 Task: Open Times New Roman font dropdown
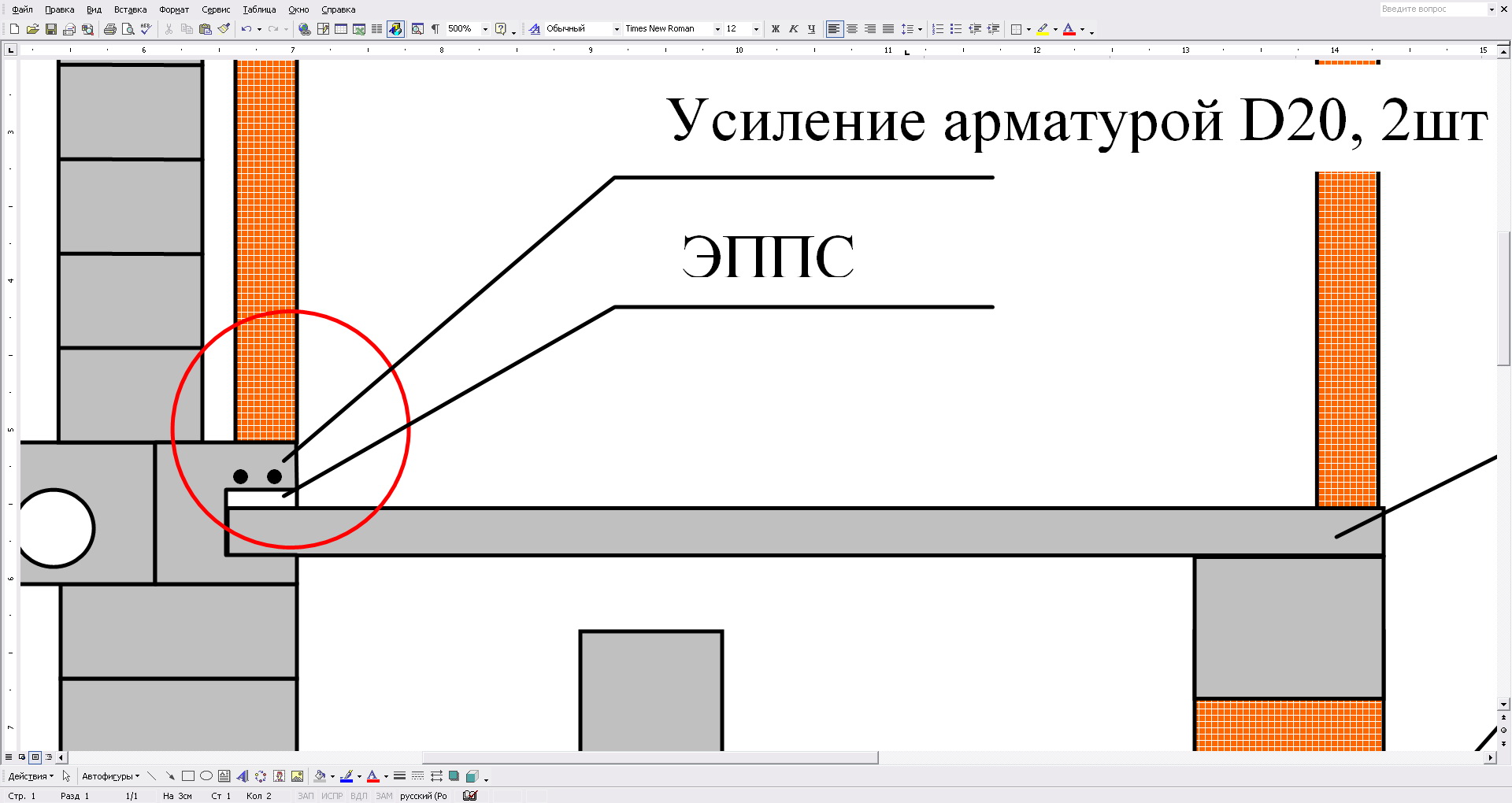(x=717, y=29)
